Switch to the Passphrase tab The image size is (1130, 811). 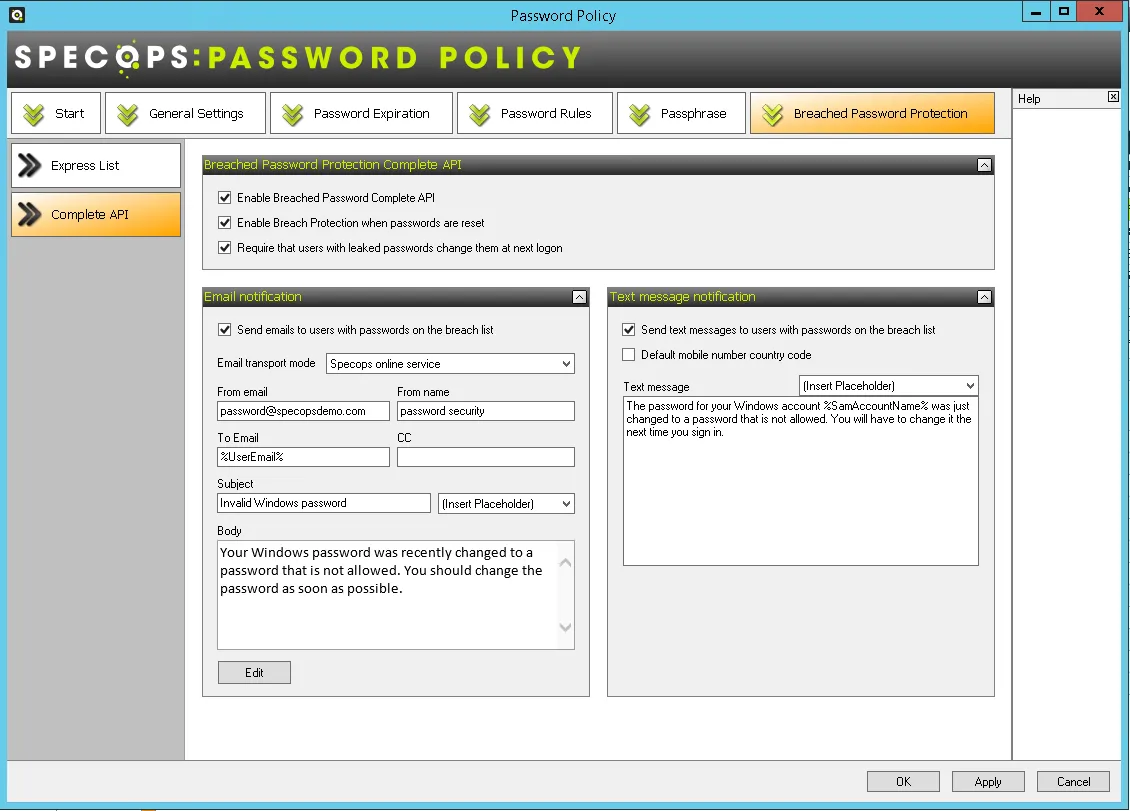click(681, 113)
